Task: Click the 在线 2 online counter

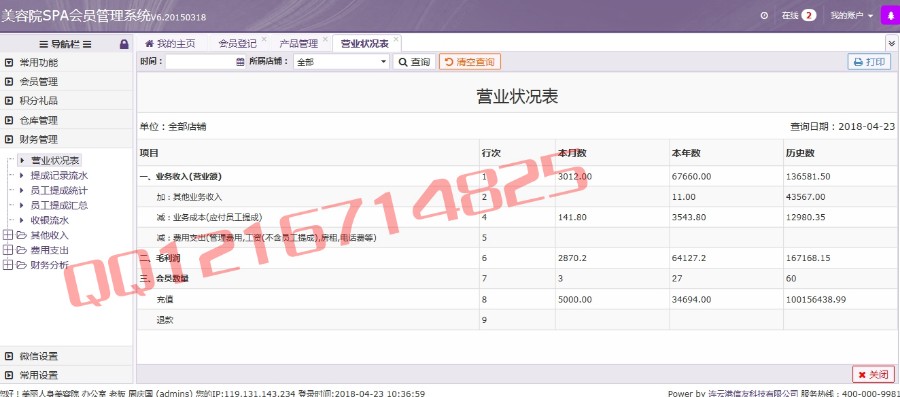Action: (799, 15)
